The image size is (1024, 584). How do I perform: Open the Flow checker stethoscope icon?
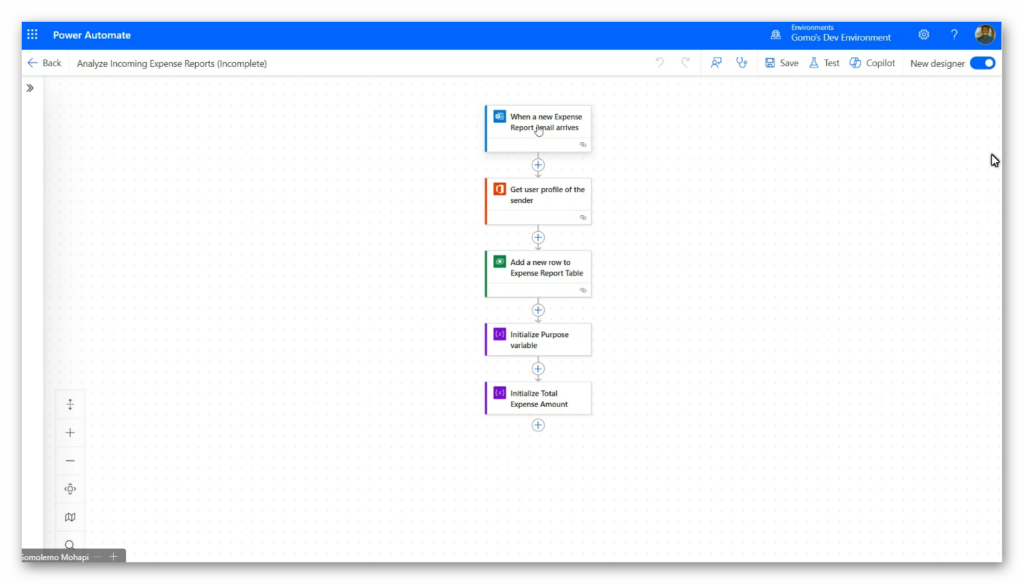pos(741,63)
